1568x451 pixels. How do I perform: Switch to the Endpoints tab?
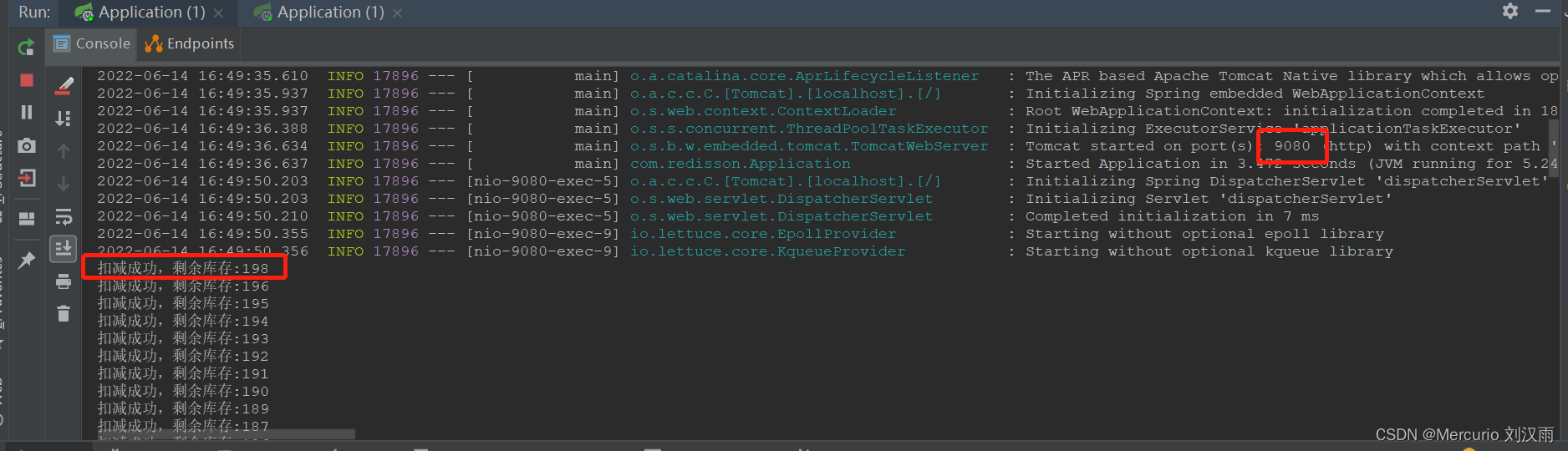[190, 43]
